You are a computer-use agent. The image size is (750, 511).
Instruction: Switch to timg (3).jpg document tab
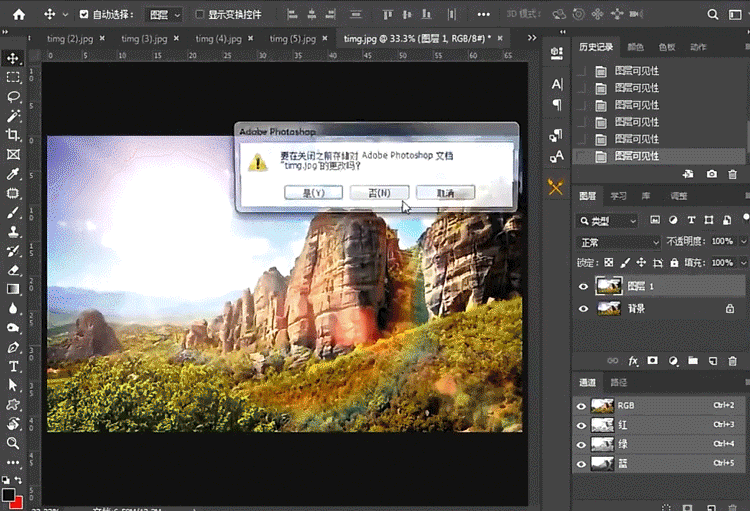pos(144,39)
